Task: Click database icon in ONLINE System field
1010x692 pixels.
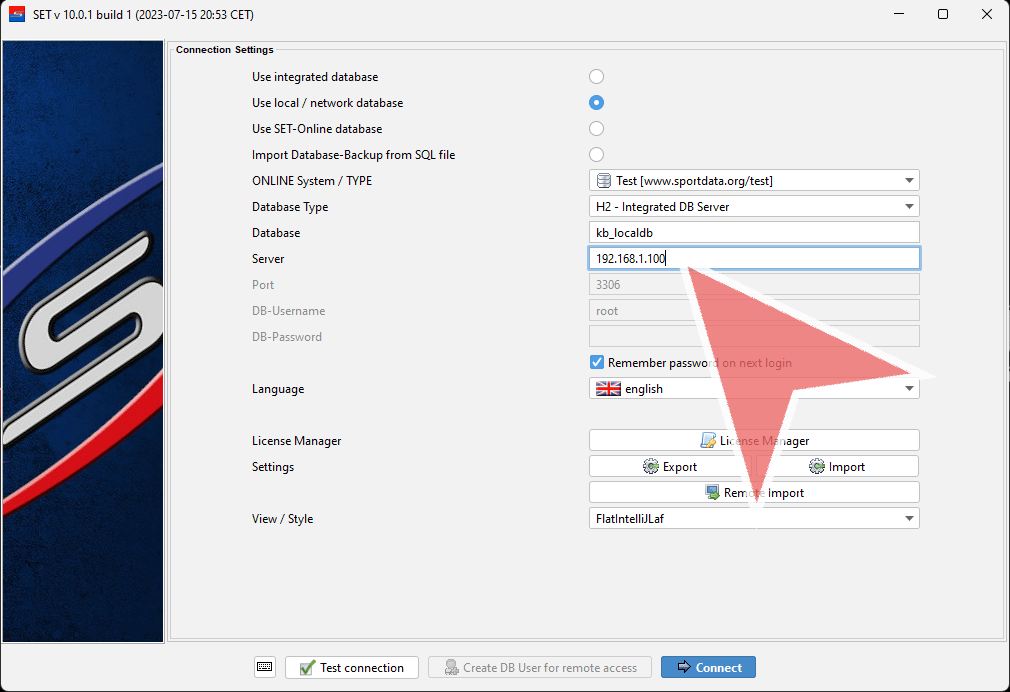Action: (x=604, y=181)
